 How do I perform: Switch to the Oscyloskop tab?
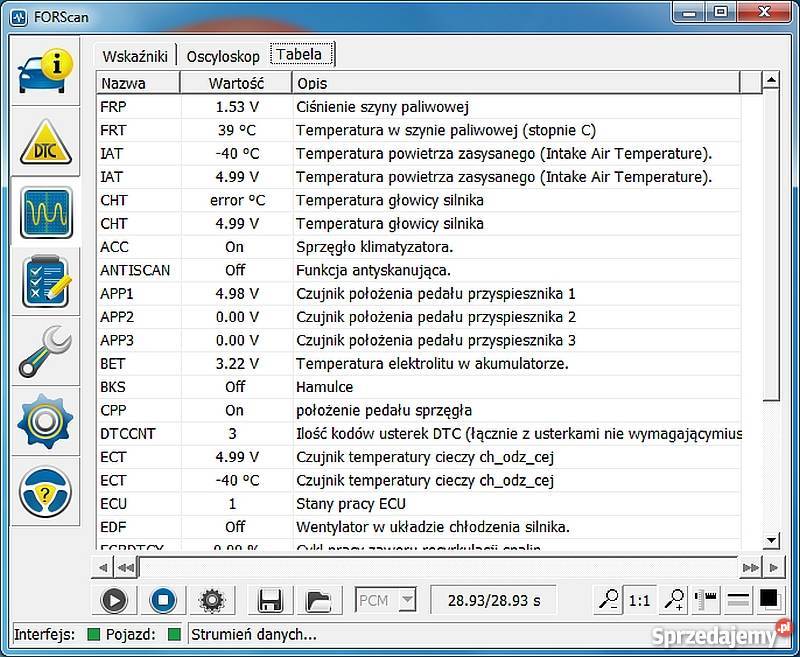[x=222, y=56]
